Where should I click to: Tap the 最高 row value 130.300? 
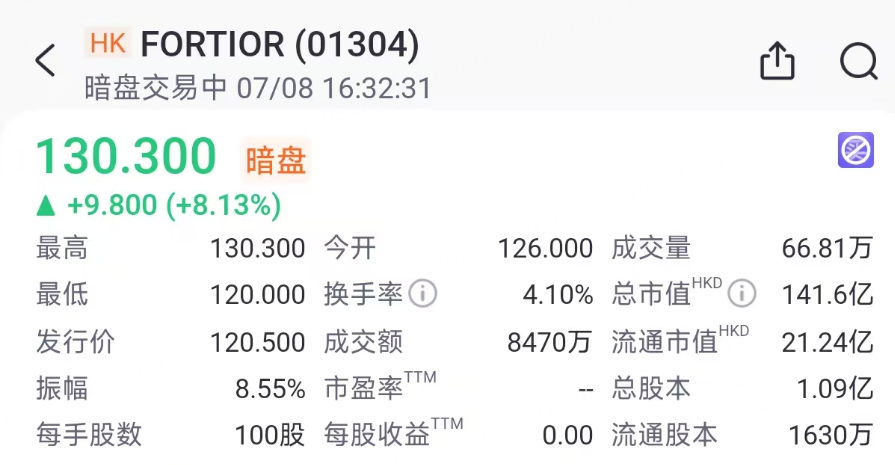tap(257, 249)
